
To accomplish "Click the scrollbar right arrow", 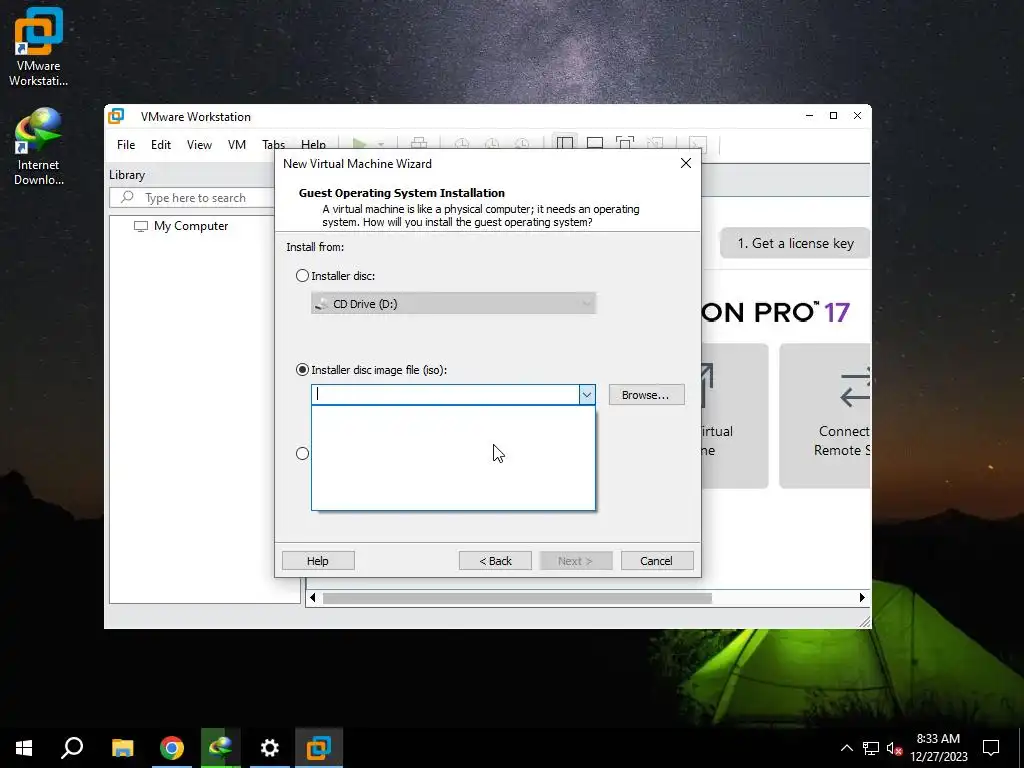I will [862, 598].
